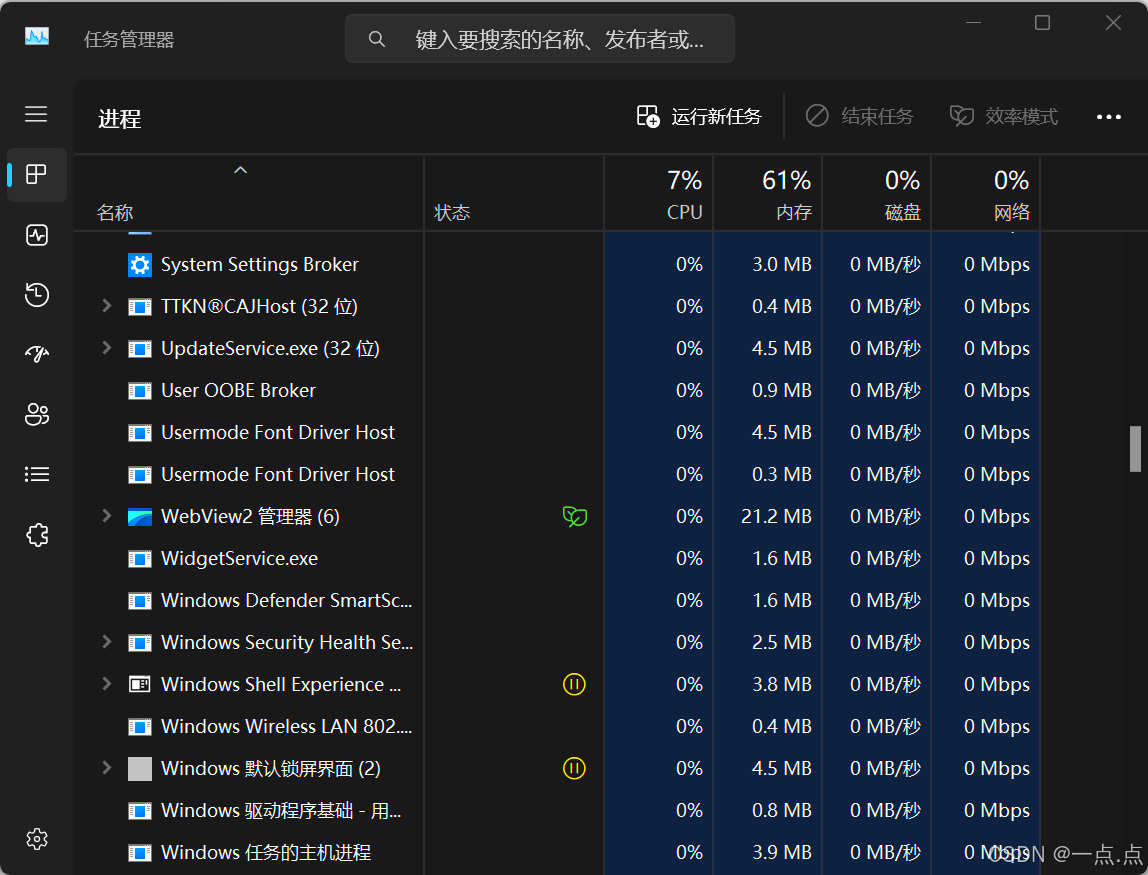Click the vertical scrollbar thumb
The width and height of the screenshot is (1148, 875).
click(x=1135, y=449)
